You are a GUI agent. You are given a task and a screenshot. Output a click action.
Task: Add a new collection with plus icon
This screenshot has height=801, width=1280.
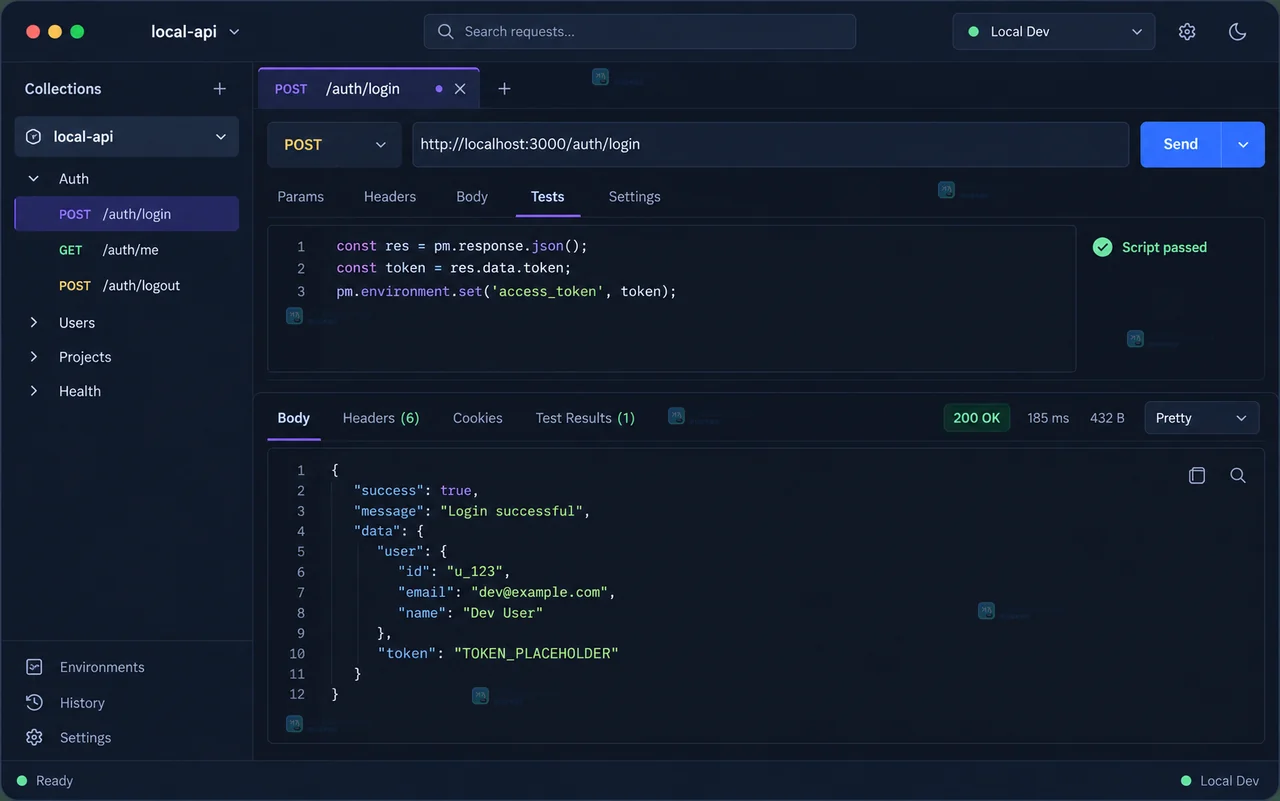(x=220, y=89)
